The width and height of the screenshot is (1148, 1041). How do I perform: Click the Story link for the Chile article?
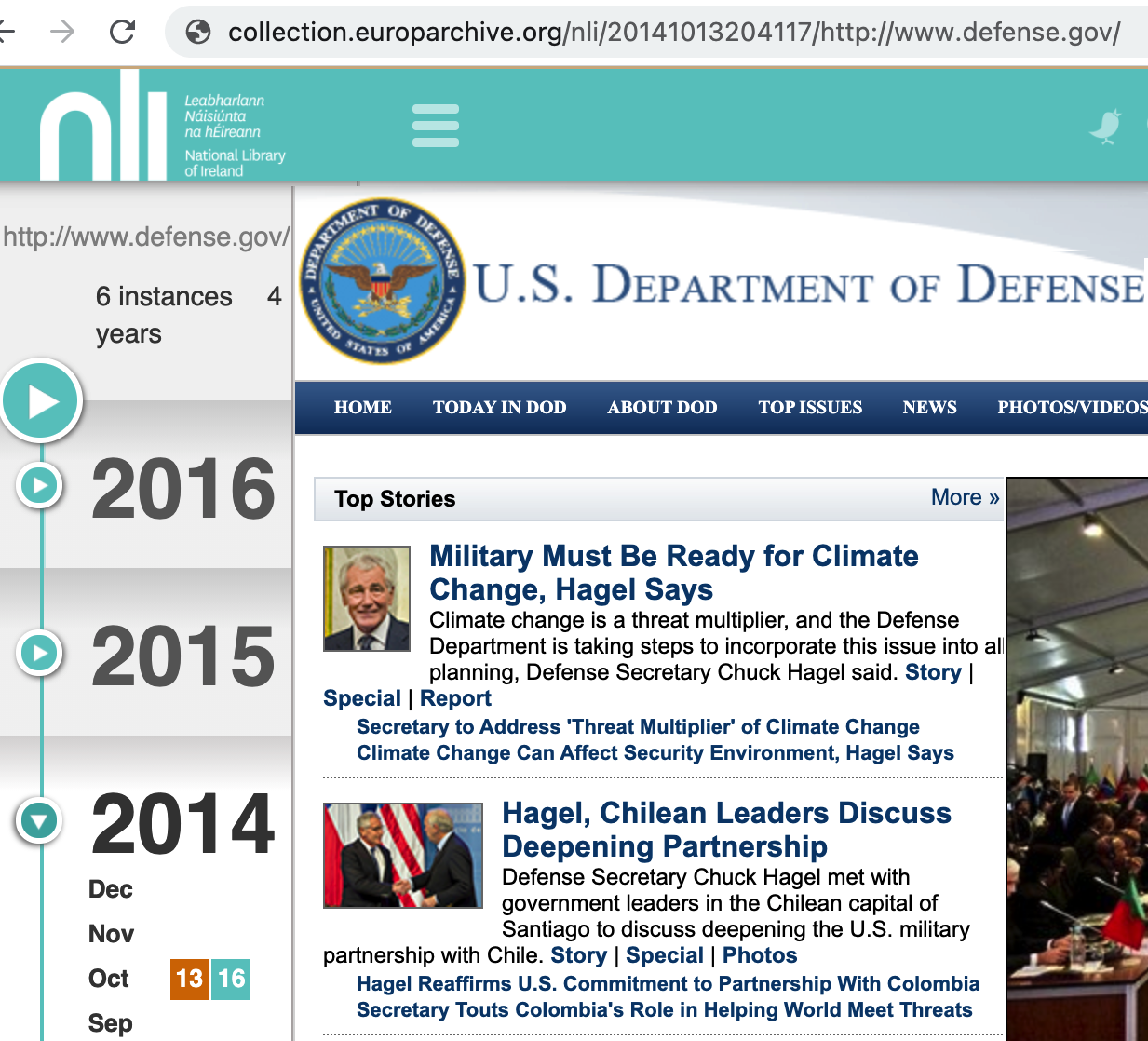[579, 955]
